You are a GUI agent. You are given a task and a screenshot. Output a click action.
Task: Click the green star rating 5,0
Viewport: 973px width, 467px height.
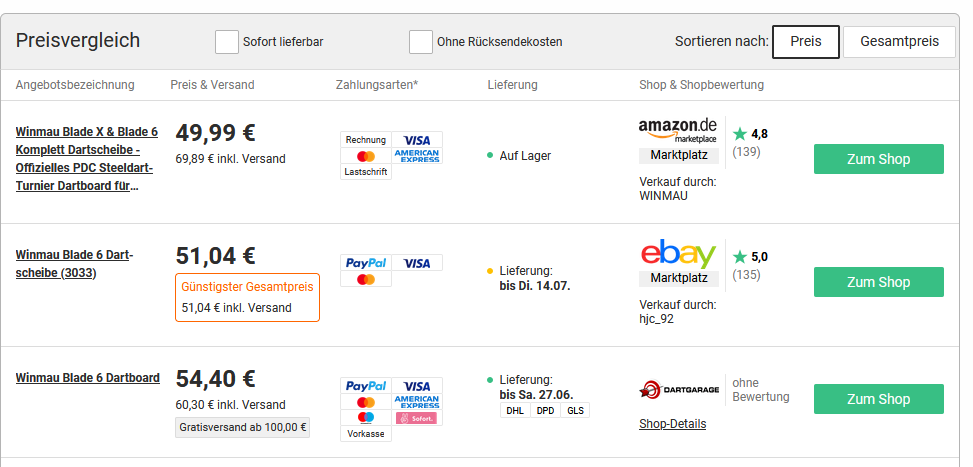point(750,257)
